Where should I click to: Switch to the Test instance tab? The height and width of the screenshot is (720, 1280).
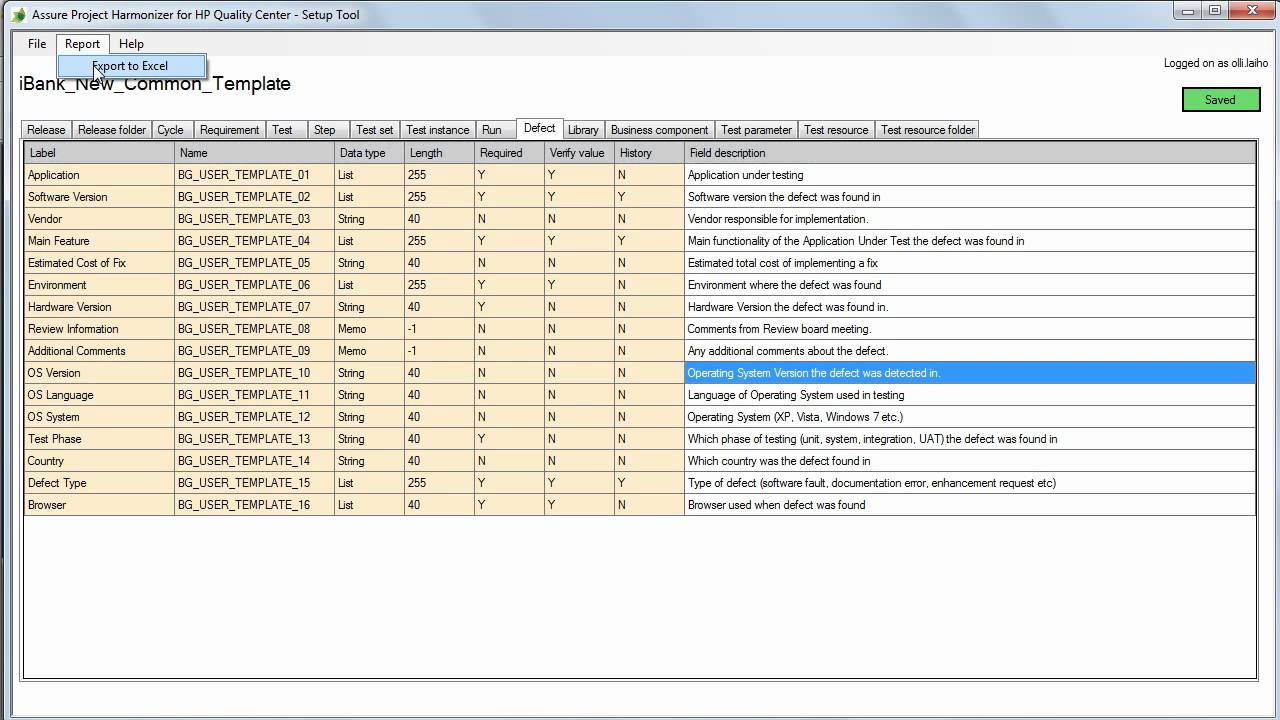(438, 130)
